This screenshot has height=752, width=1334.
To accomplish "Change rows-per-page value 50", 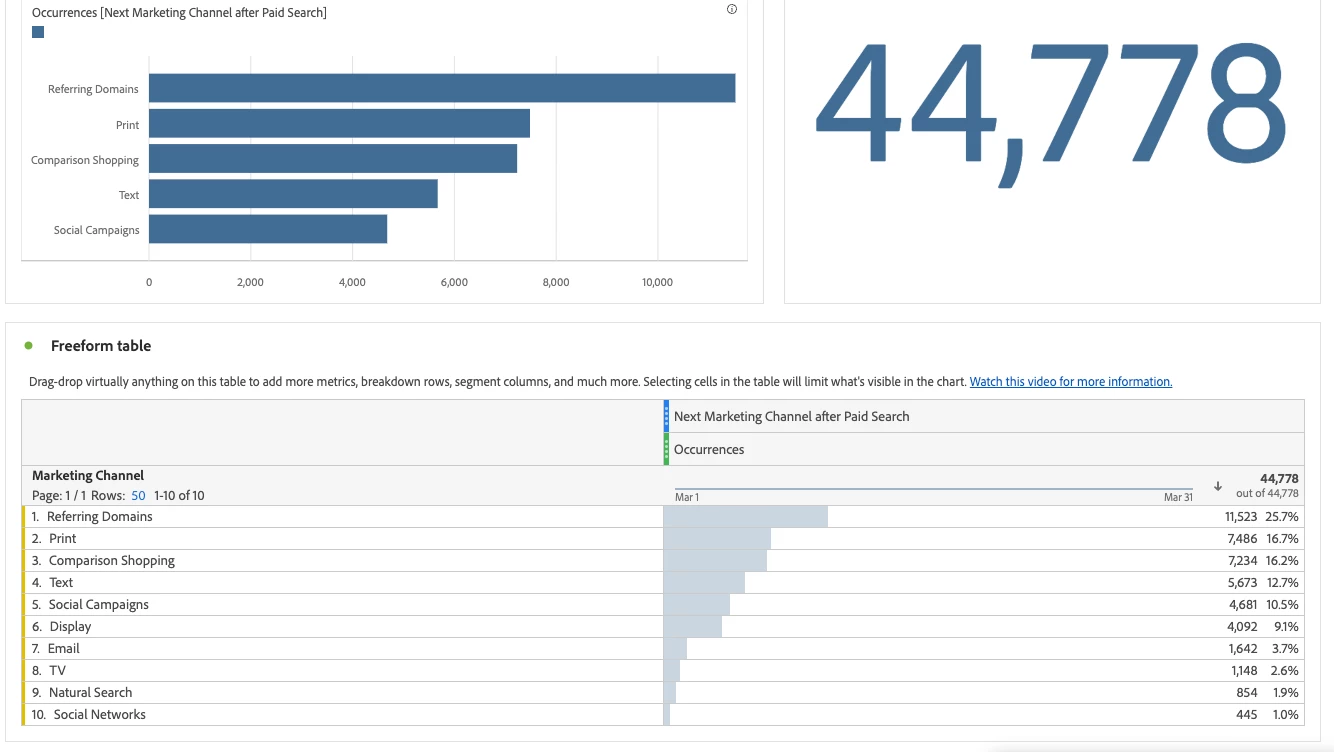I will (x=138, y=495).
